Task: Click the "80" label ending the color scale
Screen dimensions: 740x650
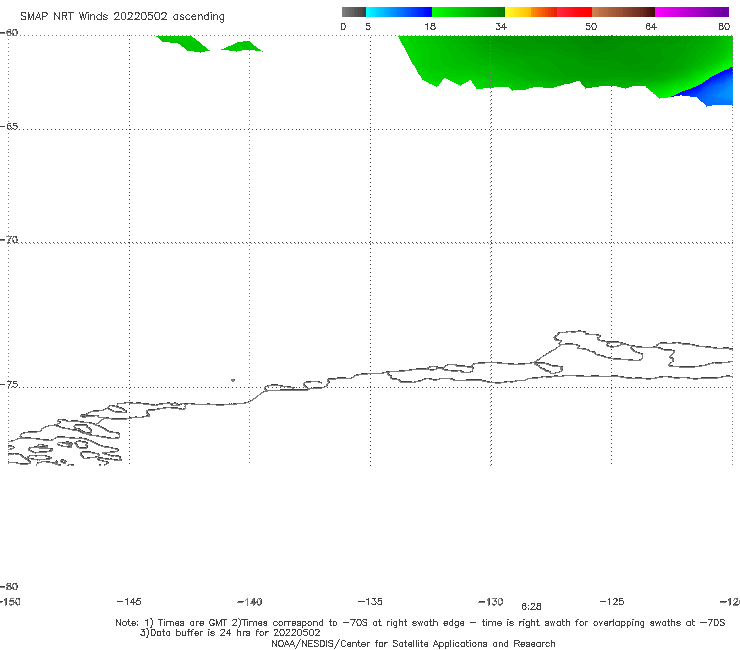Action: 724,26
